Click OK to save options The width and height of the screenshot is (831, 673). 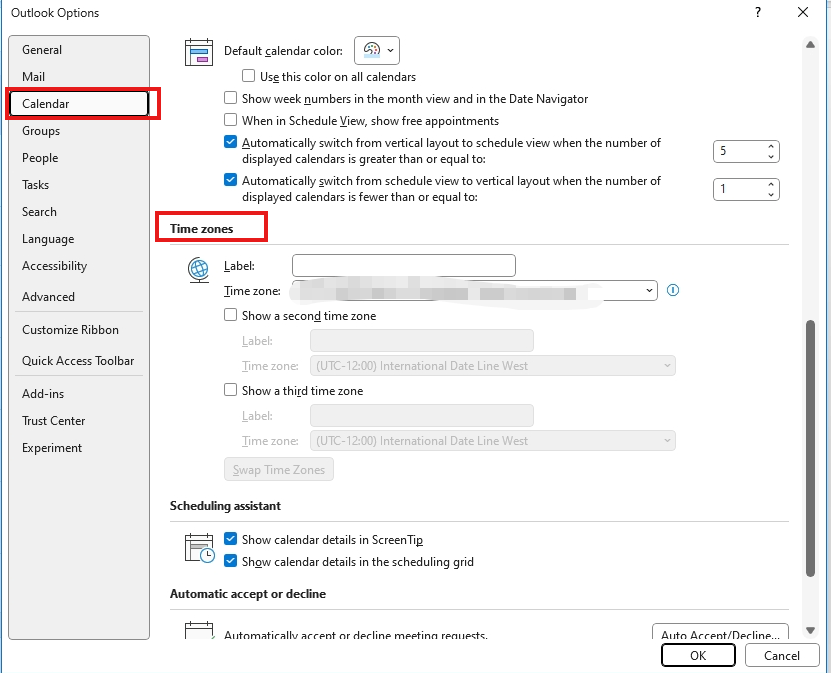click(698, 656)
